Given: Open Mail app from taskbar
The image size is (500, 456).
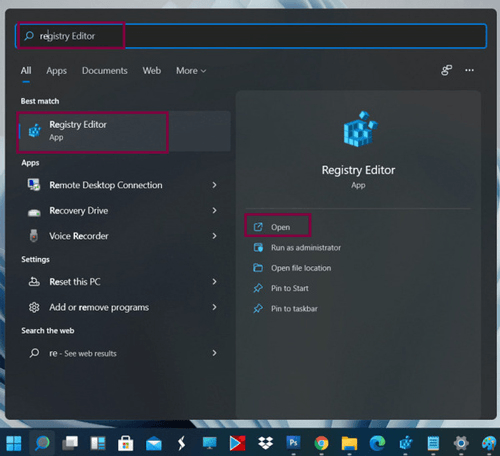Looking at the screenshot, I should 154,444.
